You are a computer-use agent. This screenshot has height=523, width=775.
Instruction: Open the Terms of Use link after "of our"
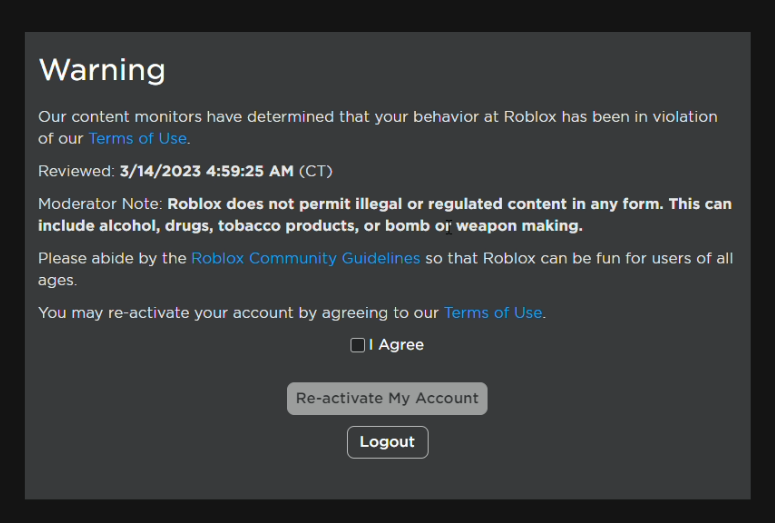(x=138, y=138)
